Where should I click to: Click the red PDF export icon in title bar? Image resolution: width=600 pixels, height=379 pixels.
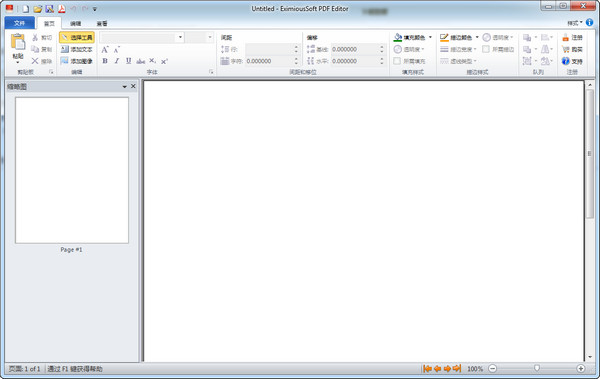[62, 8]
